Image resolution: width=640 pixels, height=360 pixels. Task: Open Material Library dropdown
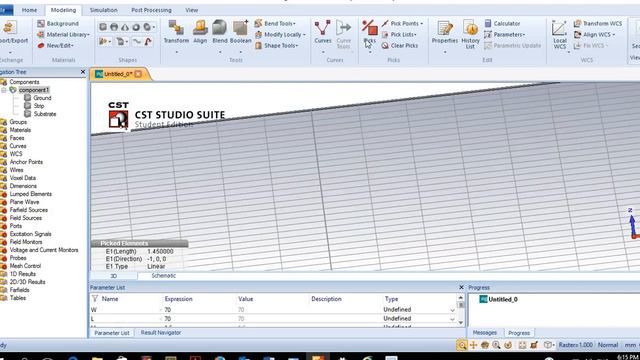[63, 35]
